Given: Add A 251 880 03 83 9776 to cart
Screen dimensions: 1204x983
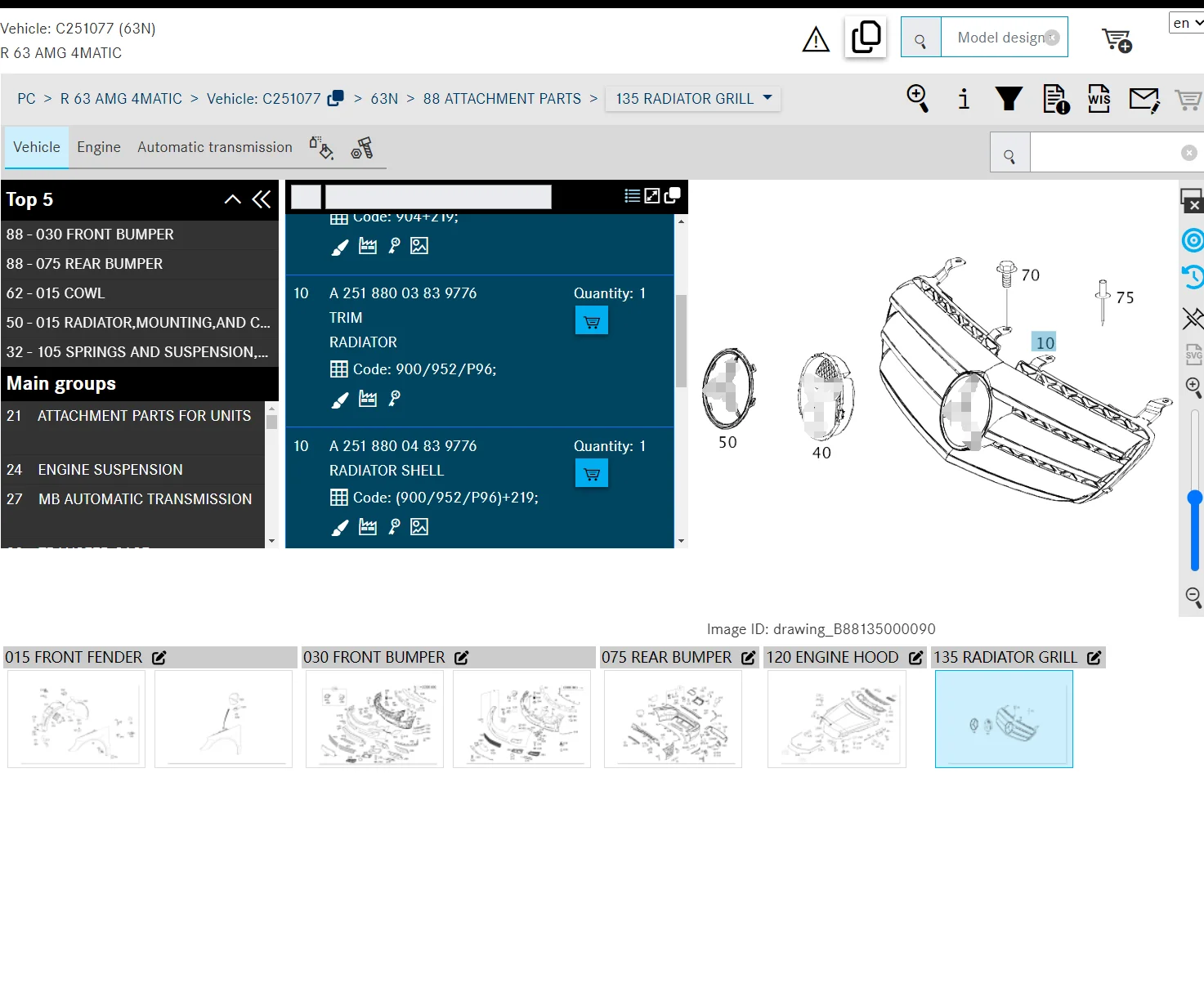Looking at the screenshot, I should pyautogui.click(x=592, y=321).
